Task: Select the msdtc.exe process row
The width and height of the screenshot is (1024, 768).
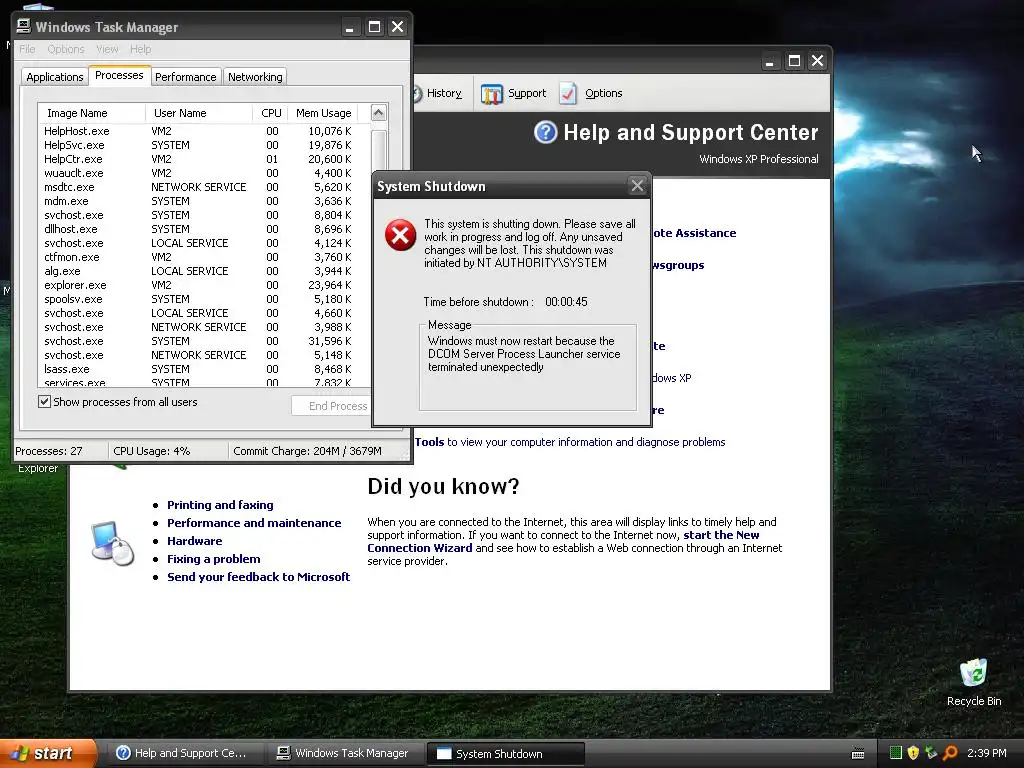Action: (x=203, y=187)
